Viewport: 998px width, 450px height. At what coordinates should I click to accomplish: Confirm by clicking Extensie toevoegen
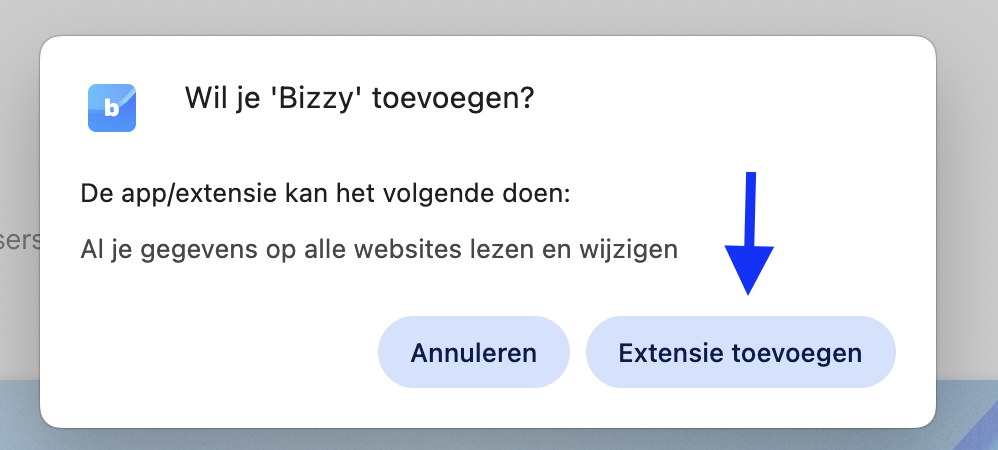pyautogui.click(x=740, y=352)
